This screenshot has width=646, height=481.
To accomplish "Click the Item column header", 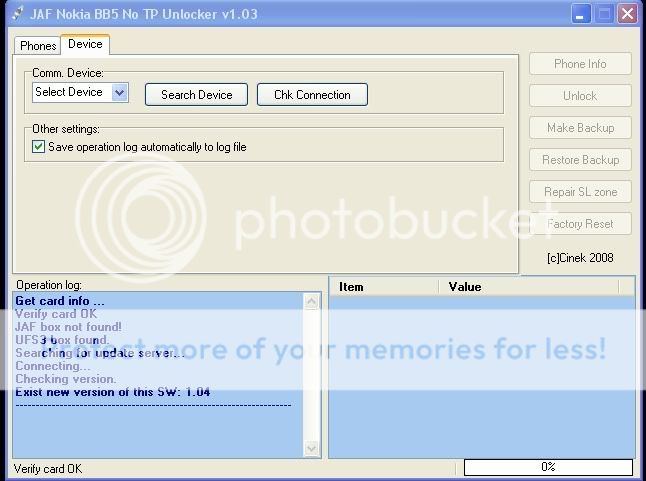I will click(384, 287).
